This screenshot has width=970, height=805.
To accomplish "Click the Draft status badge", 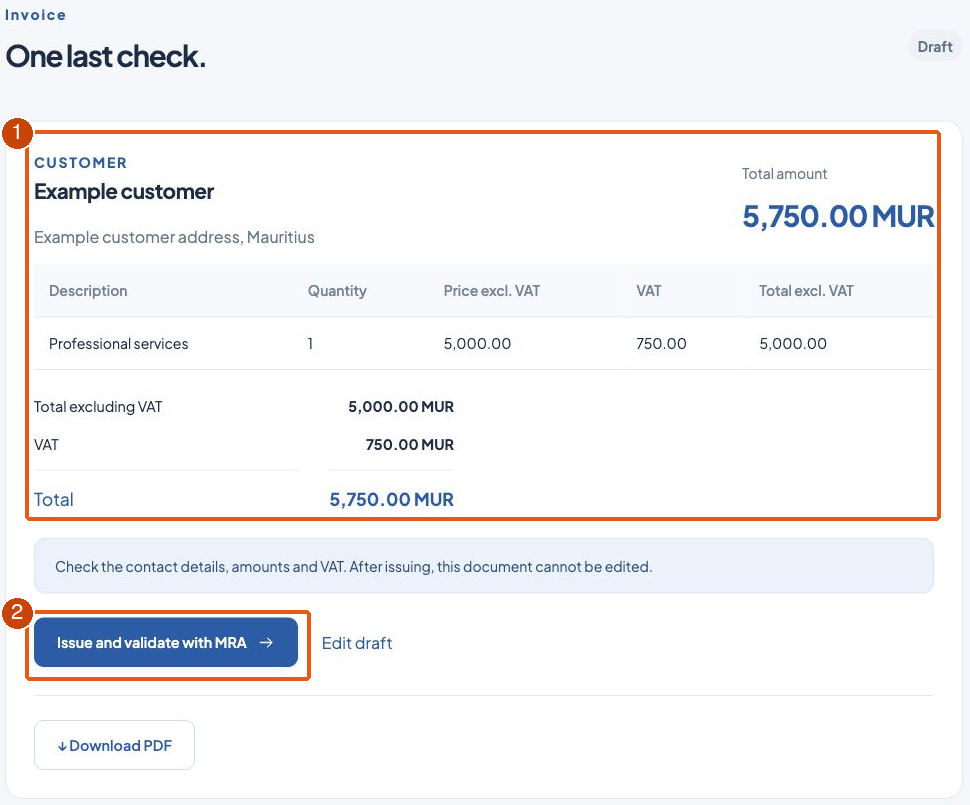I will click(934, 47).
